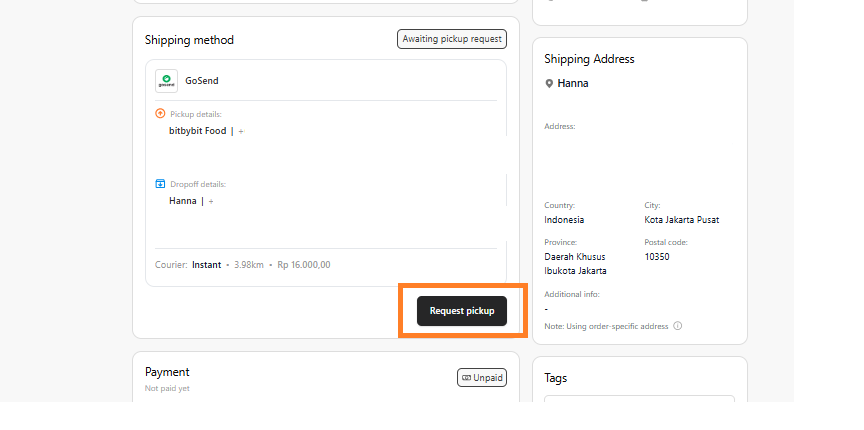Expand bitbybit Food pickup details
864x430 pixels.
[x=241, y=131]
